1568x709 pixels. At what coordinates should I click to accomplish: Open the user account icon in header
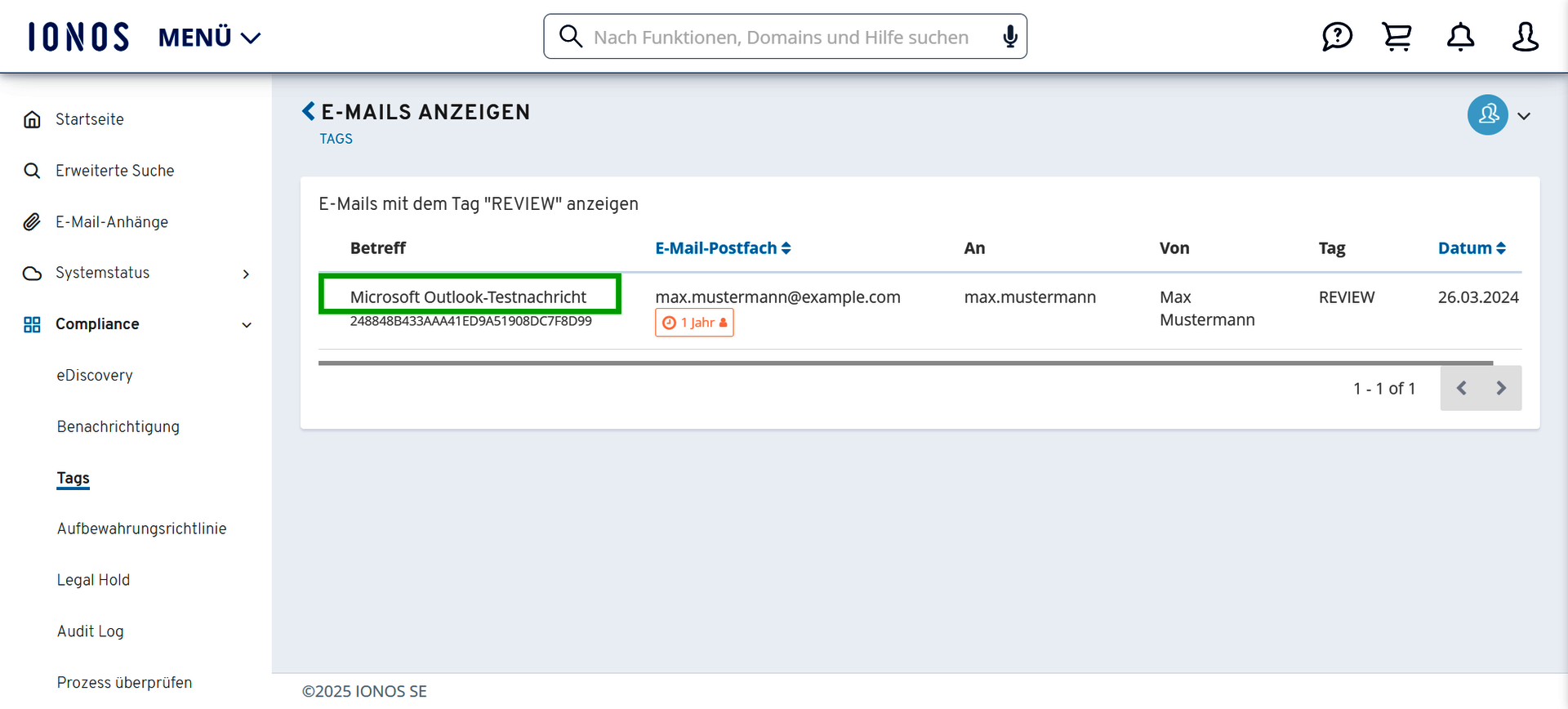[1525, 37]
